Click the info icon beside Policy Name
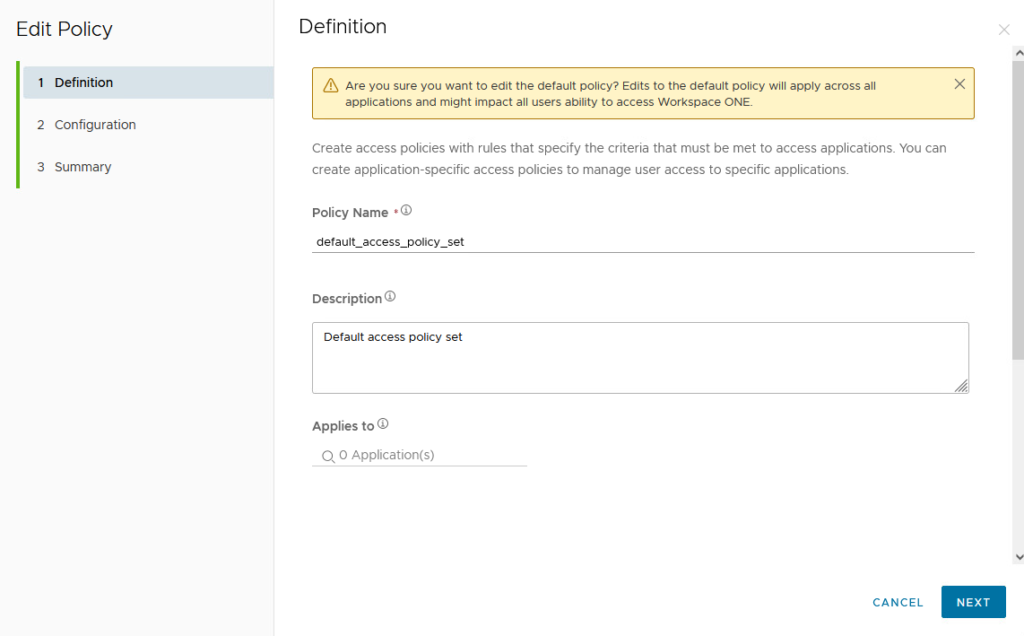 (x=406, y=211)
